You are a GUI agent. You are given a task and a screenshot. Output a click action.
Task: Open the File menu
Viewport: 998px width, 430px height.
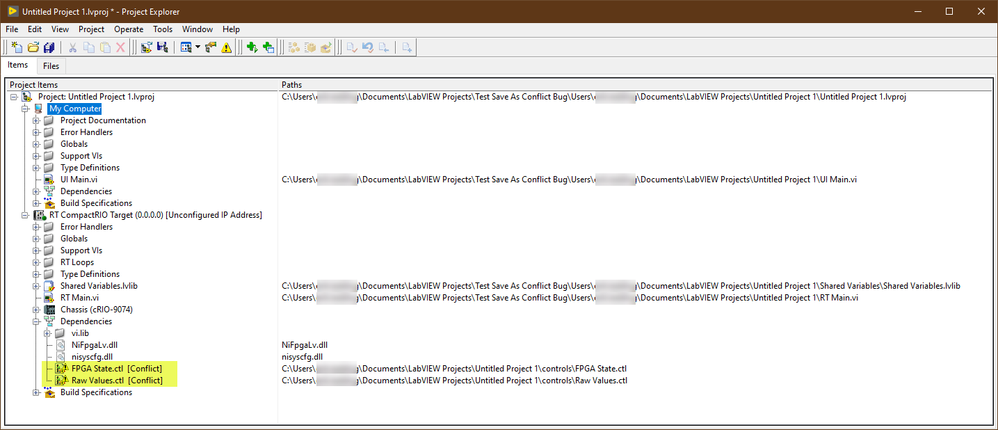13,29
